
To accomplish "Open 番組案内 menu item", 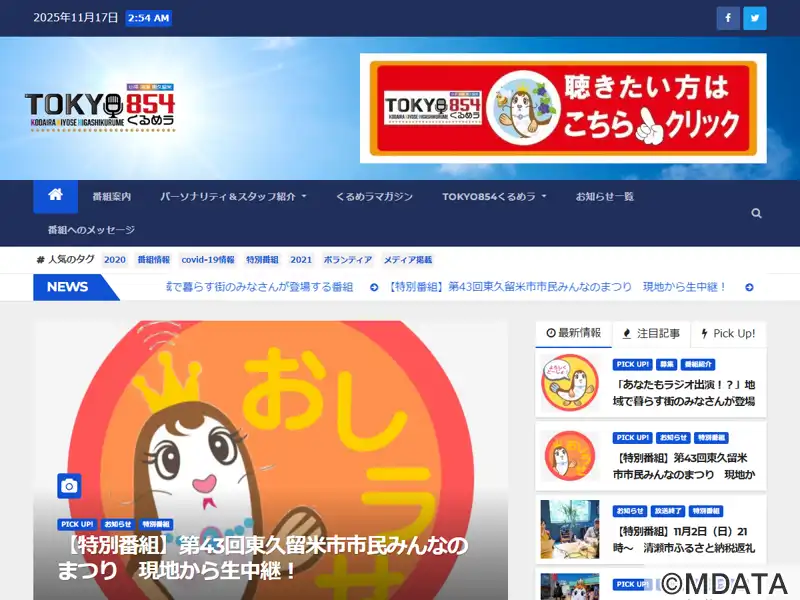I will [x=112, y=196].
